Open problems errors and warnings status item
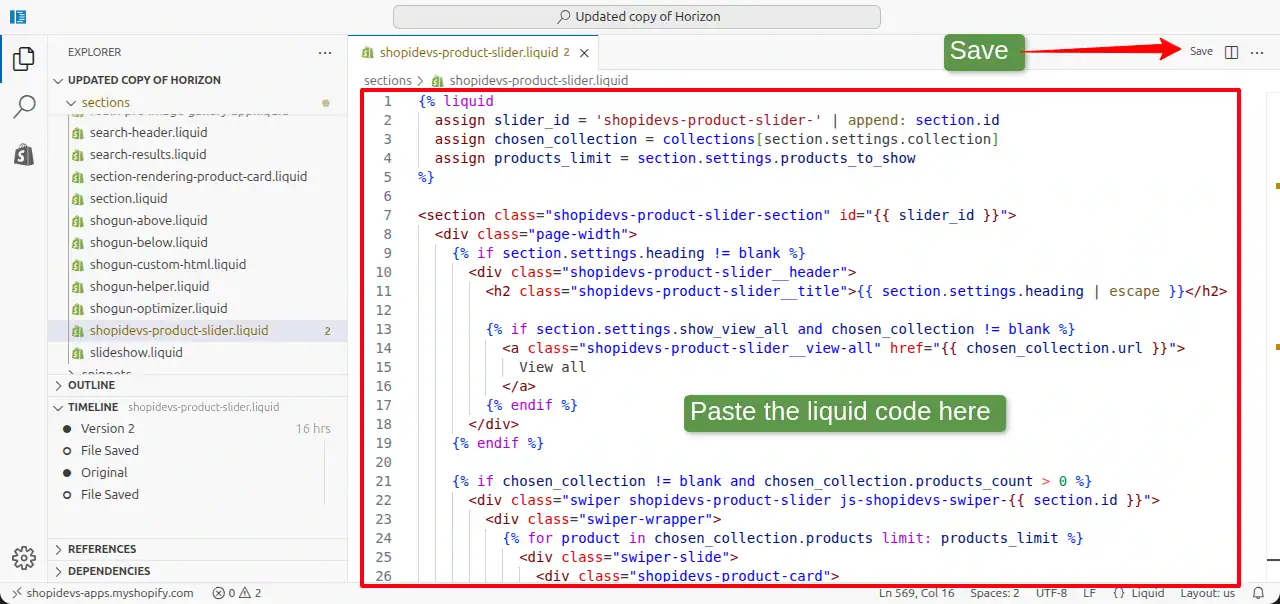Viewport: 1280px width, 604px height. [237, 593]
